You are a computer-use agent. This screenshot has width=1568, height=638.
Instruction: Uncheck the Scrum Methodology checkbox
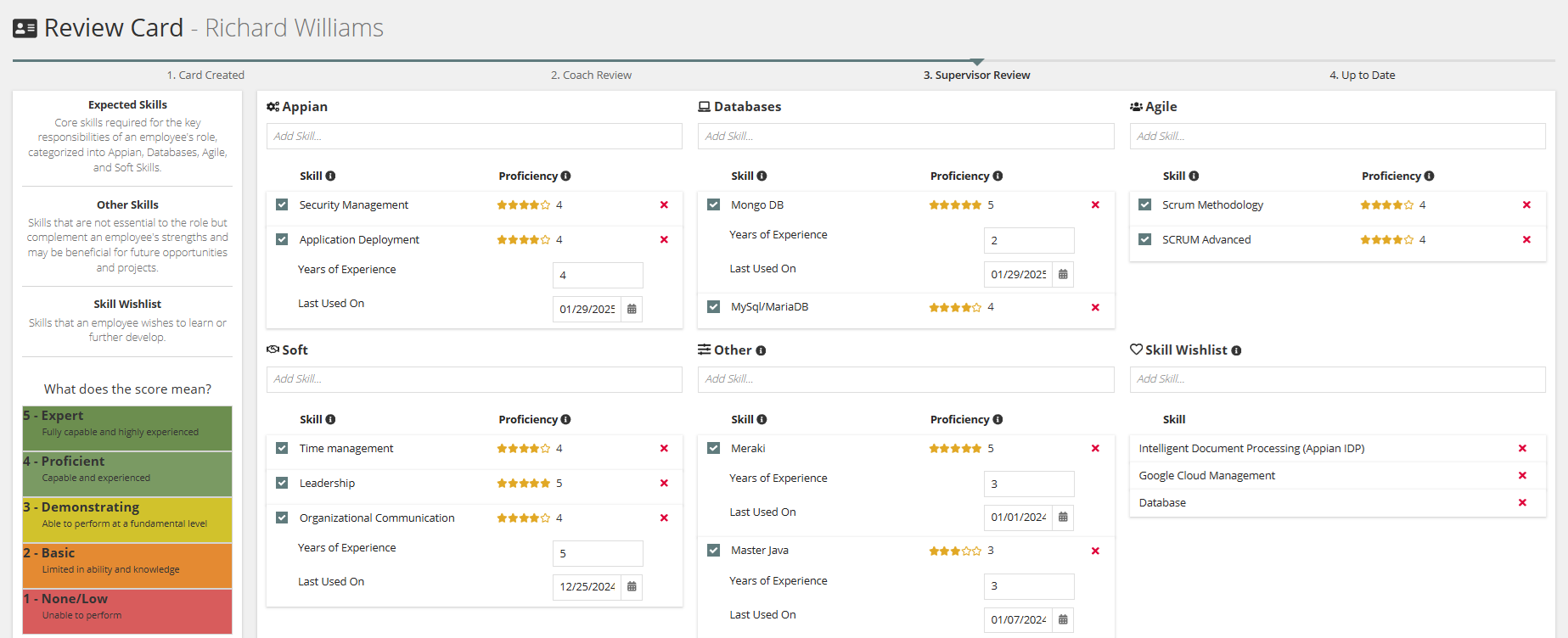click(1144, 205)
